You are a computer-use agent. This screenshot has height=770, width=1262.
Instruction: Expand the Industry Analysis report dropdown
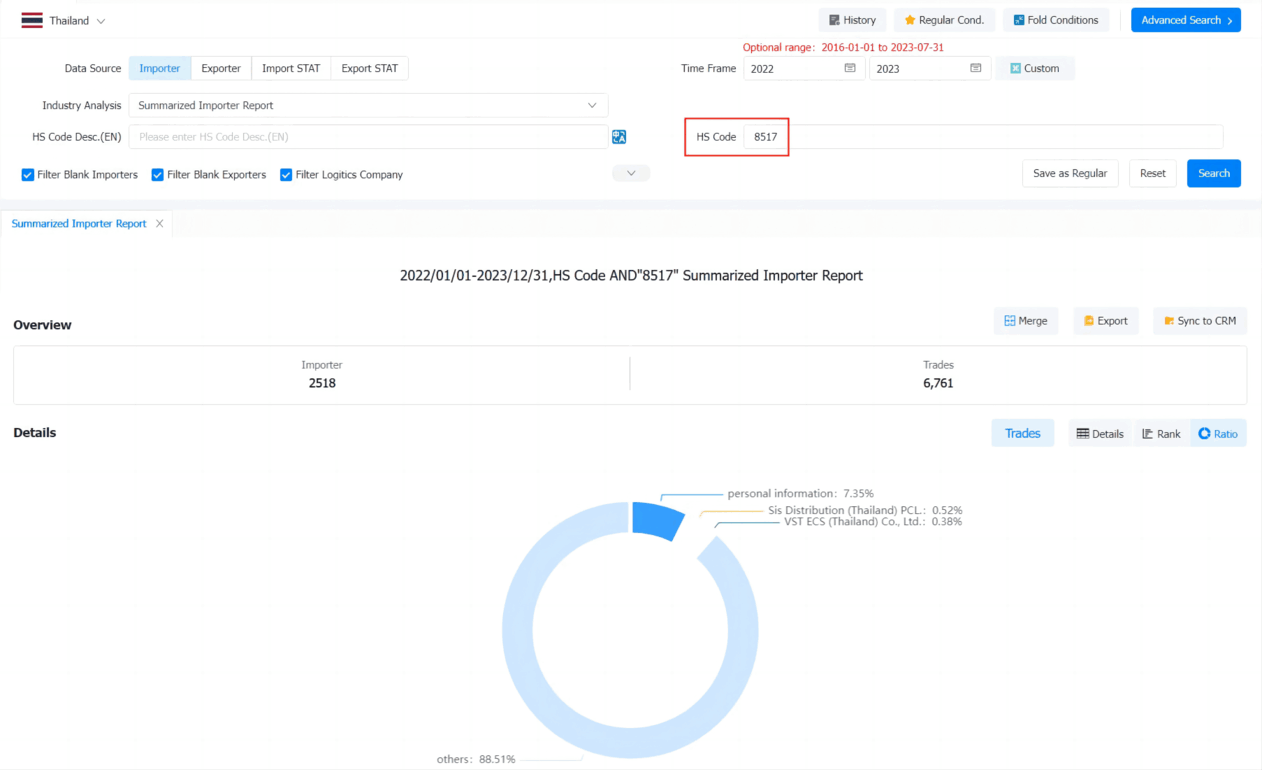pyautogui.click(x=368, y=105)
